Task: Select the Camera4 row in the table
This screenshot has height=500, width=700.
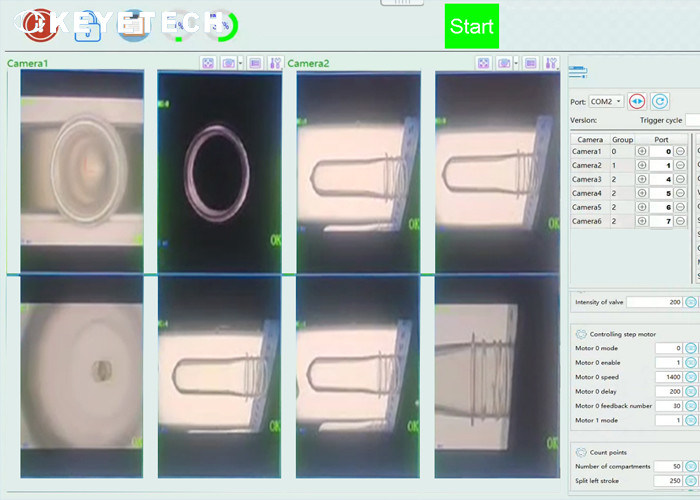Action: 588,193
